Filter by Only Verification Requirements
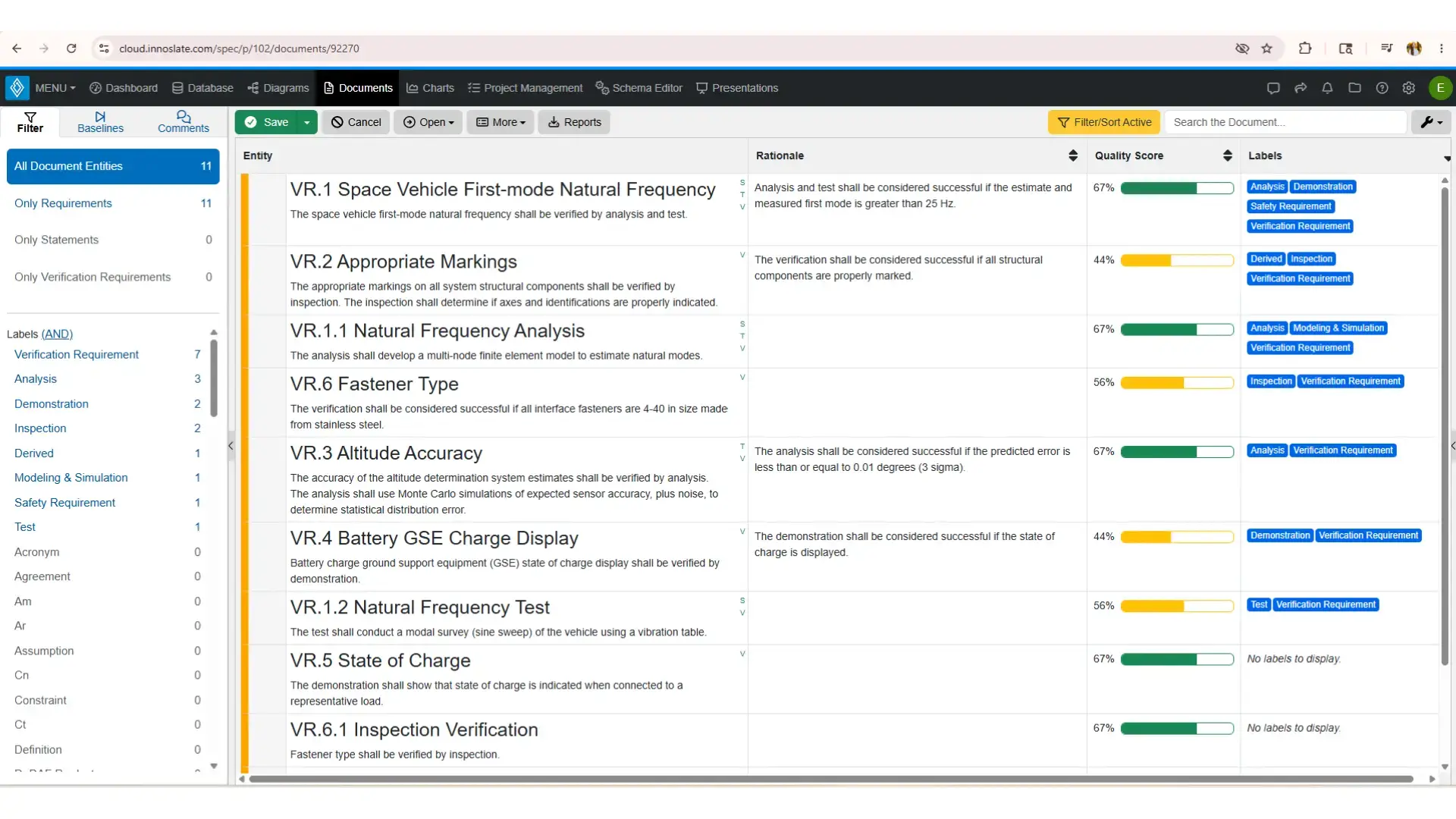This screenshot has width=1456, height=819. click(113, 277)
